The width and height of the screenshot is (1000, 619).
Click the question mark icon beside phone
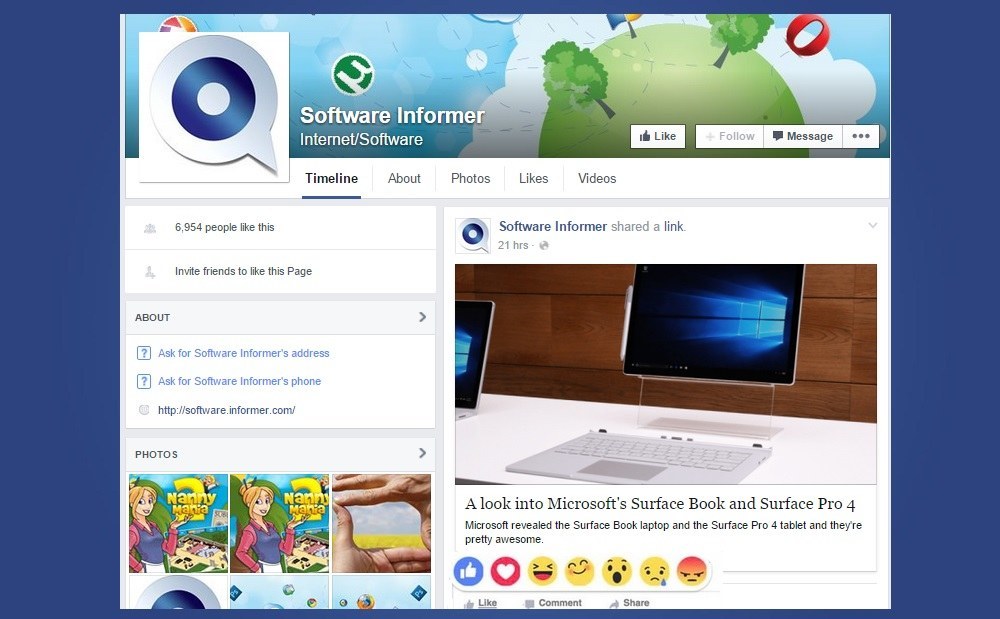144,381
